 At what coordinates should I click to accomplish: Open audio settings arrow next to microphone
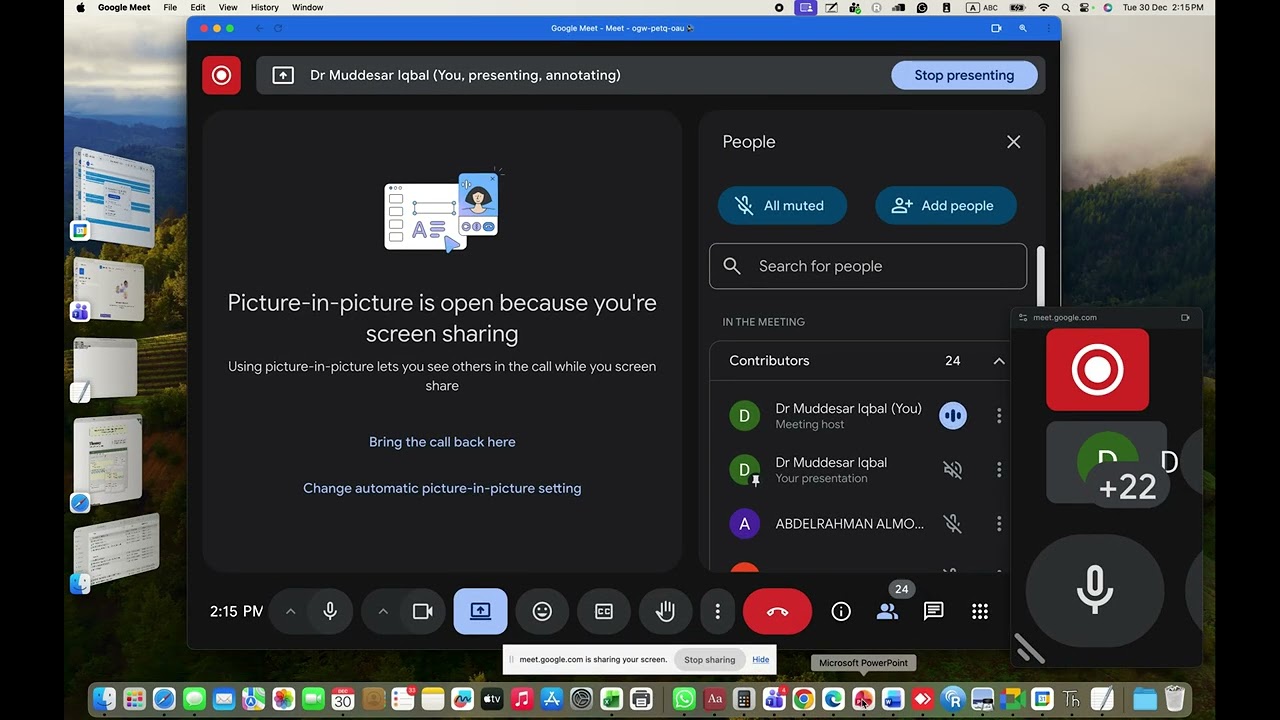click(290, 611)
